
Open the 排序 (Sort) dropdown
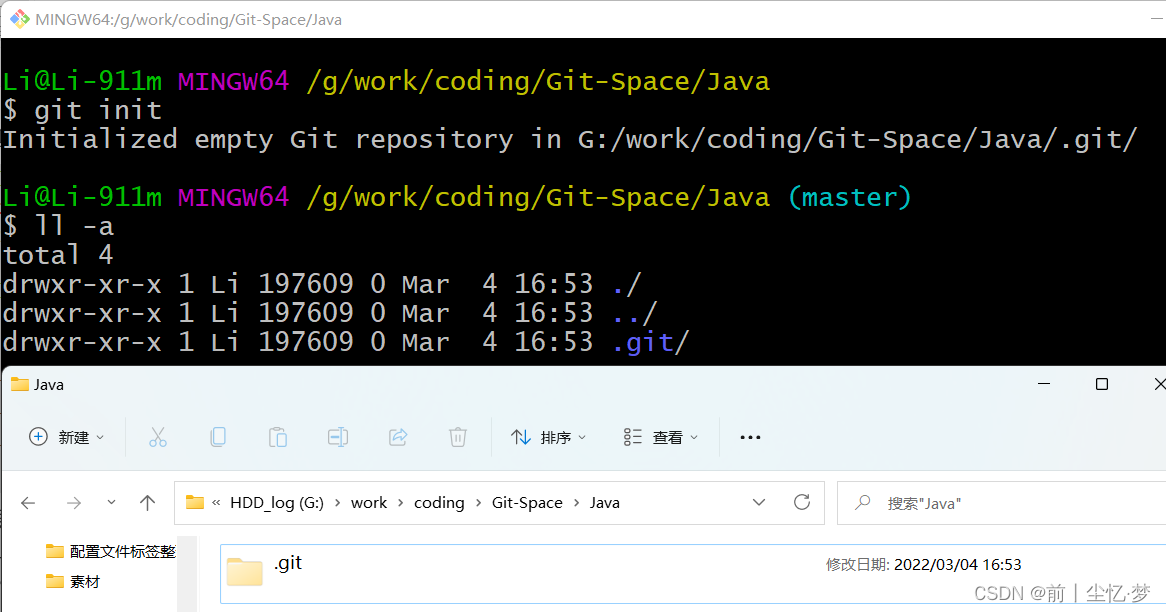[x=548, y=437]
